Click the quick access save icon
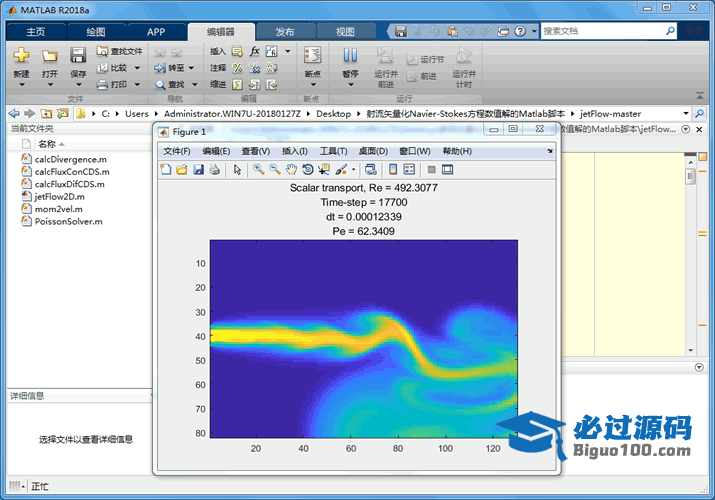 click(x=401, y=31)
